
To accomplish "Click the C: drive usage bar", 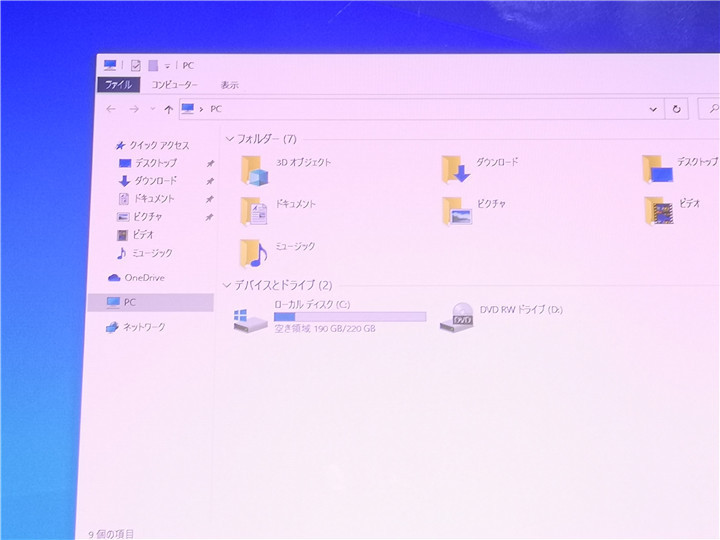I will click(x=350, y=316).
